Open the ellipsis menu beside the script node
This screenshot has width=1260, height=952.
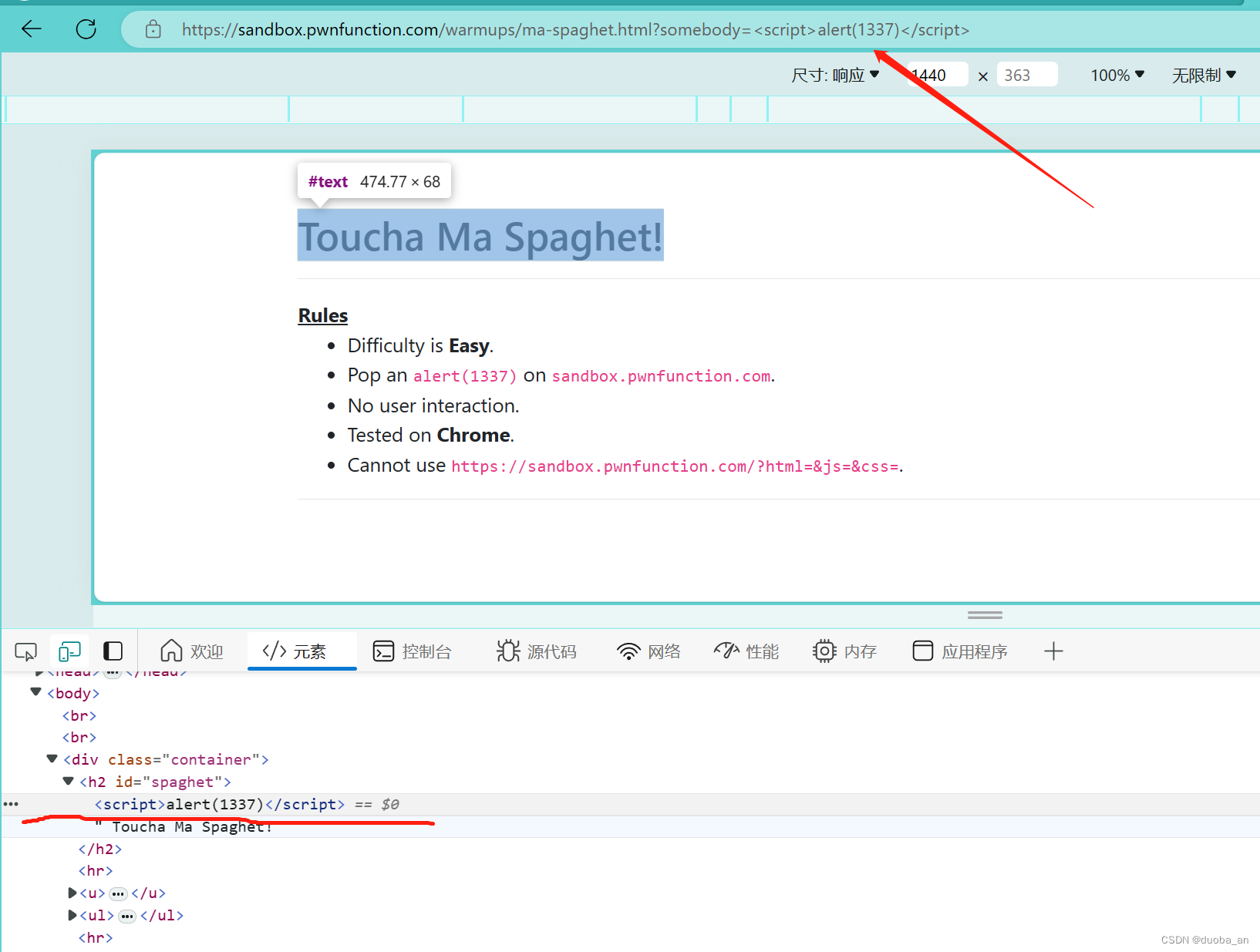(11, 804)
